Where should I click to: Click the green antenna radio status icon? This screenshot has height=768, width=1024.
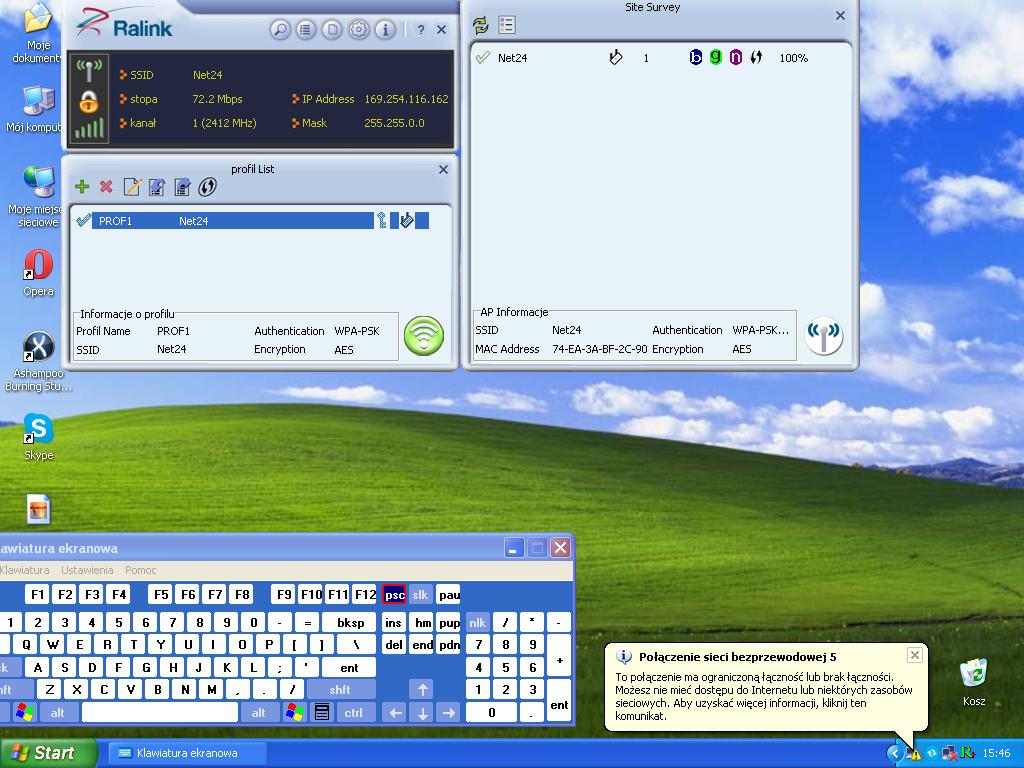click(89, 70)
